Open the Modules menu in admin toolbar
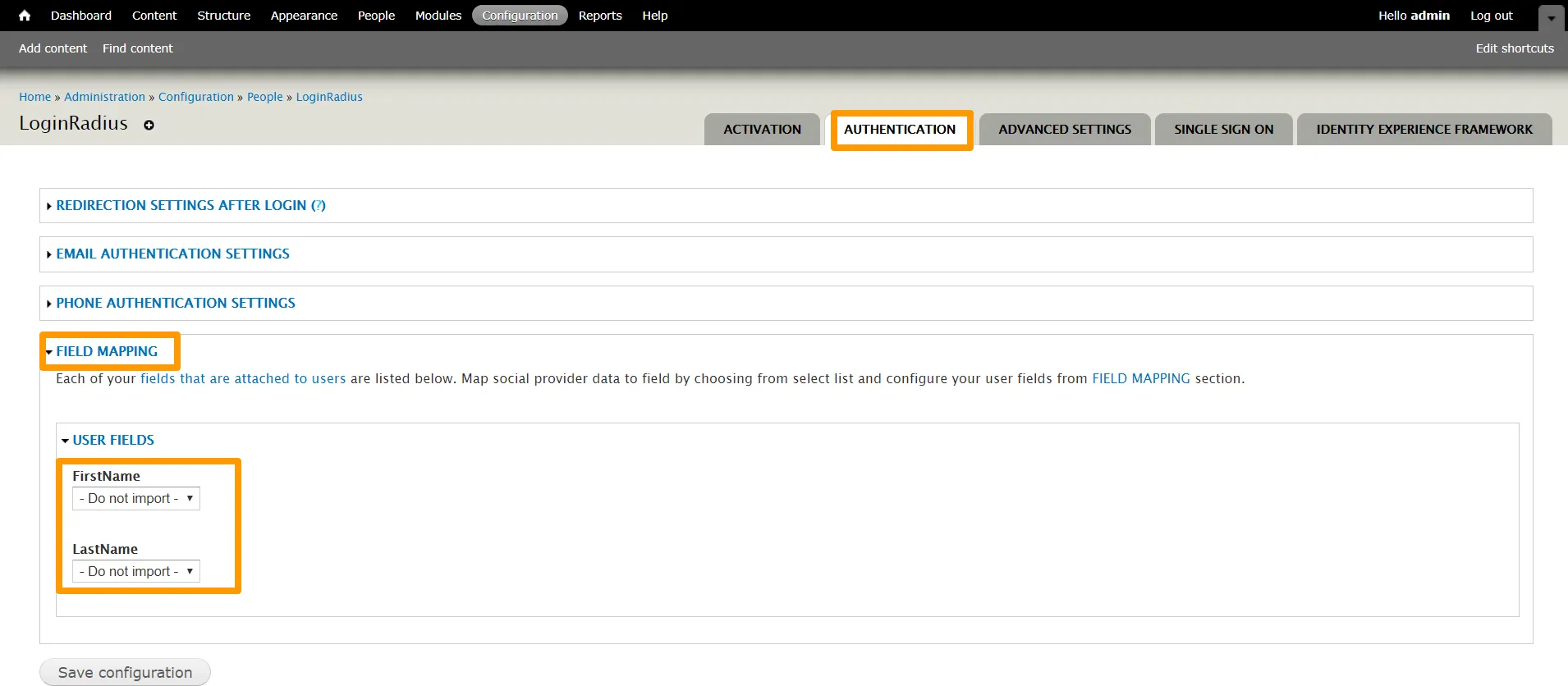This screenshot has height=686, width=1568. pyautogui.click(x=438, y=16)
